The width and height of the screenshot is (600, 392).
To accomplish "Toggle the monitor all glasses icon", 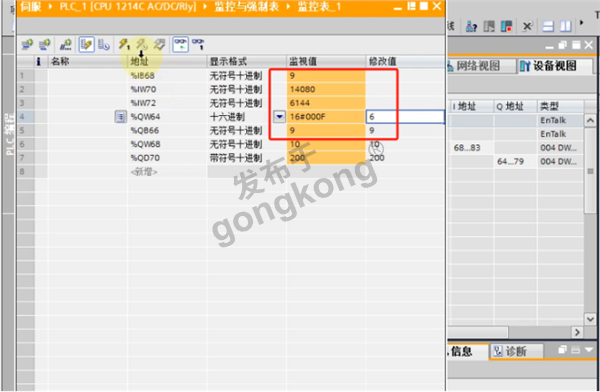I will [180, 44].
